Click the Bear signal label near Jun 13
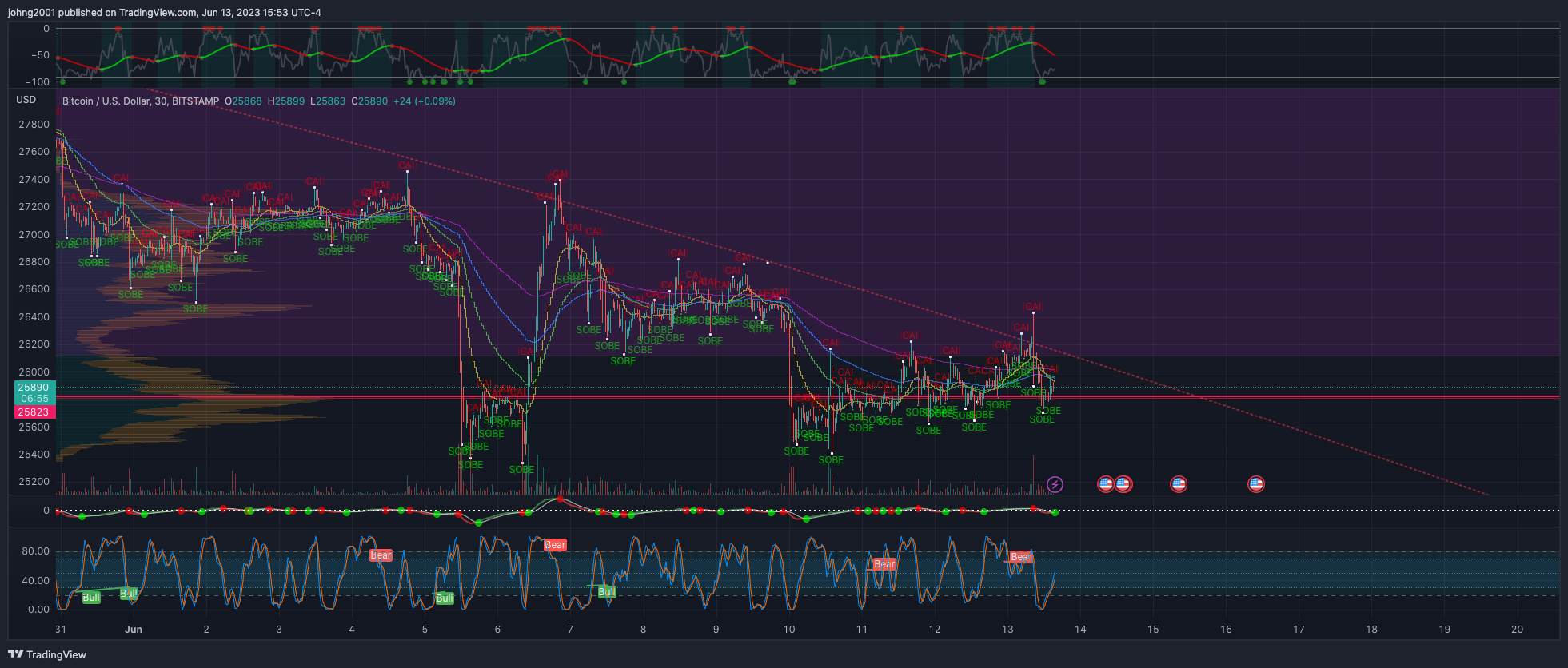The height and width of the screenshot is (668, 1568). 1020,557
